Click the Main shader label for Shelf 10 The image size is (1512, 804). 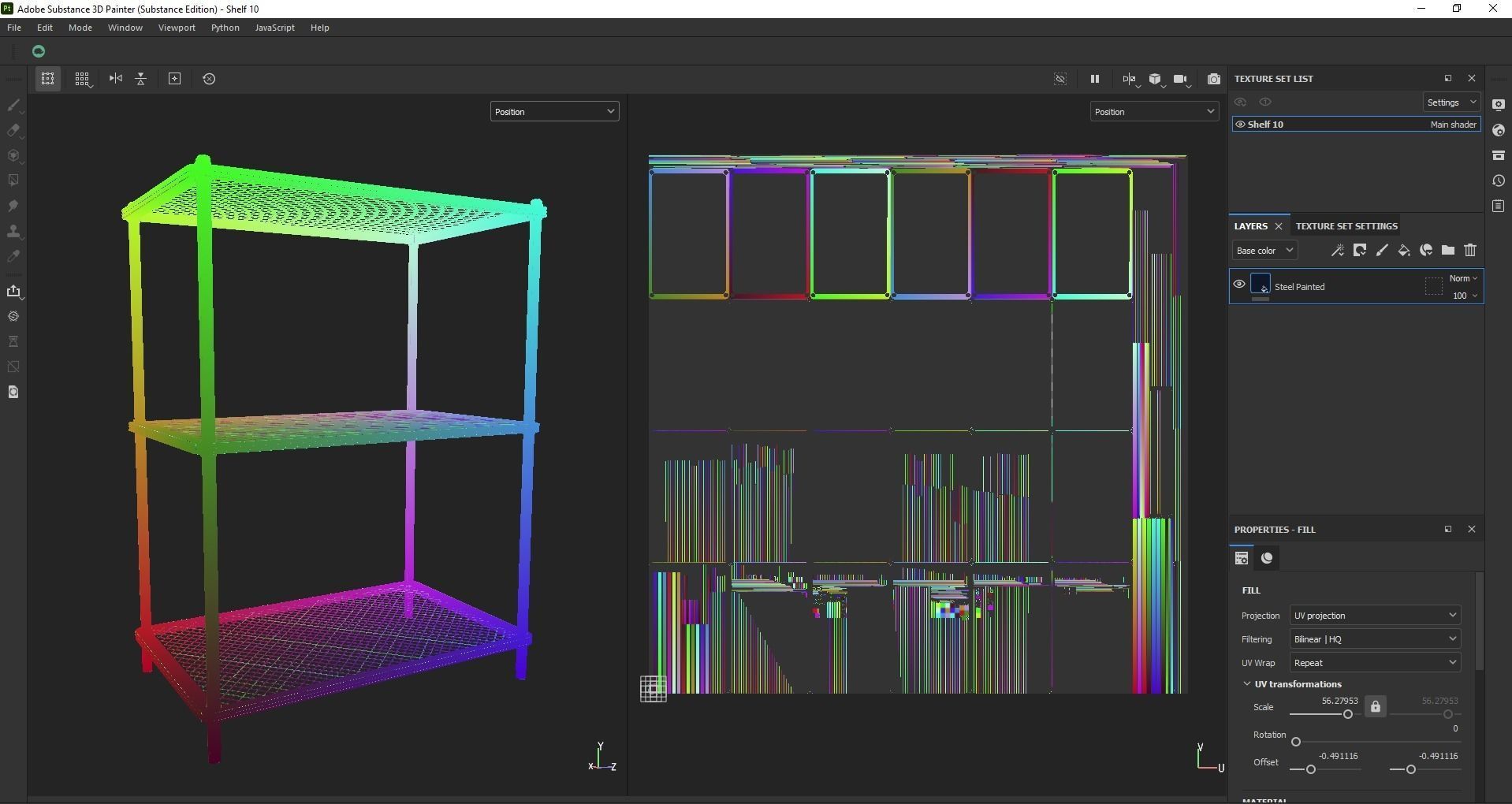pos(1453,125)
